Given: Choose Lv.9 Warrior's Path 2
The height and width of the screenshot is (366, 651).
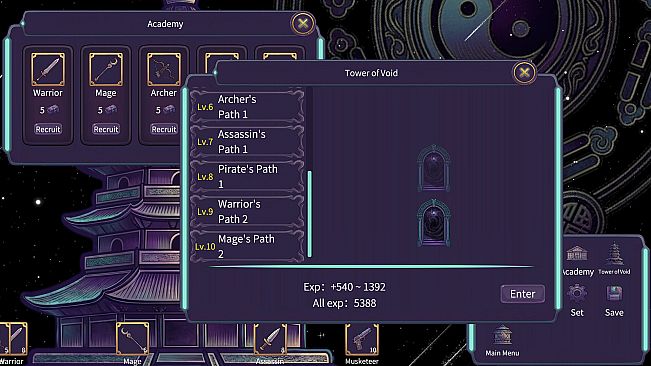Looking at the screenshot, I should pyautogui.click(x=247, y=211).
